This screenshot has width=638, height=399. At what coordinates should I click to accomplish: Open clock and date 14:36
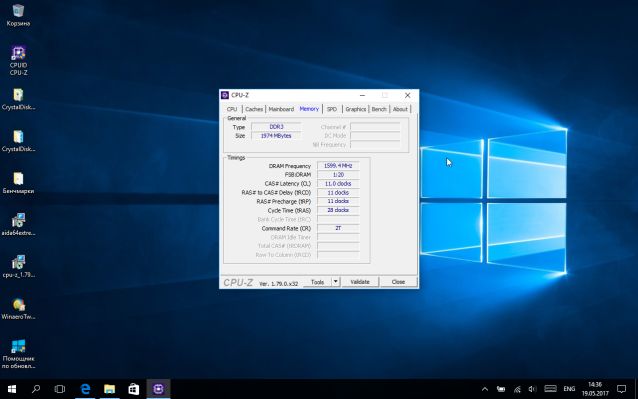(x=595, y=389)
